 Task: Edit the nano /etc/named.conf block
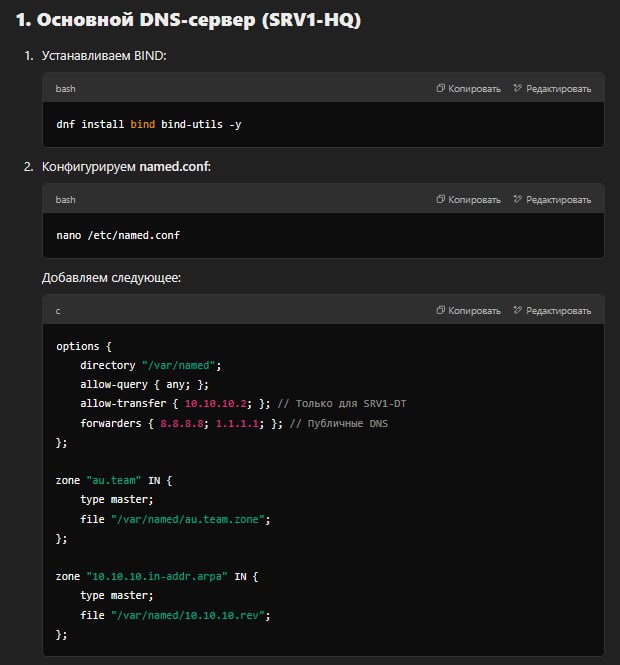(552, 200)
